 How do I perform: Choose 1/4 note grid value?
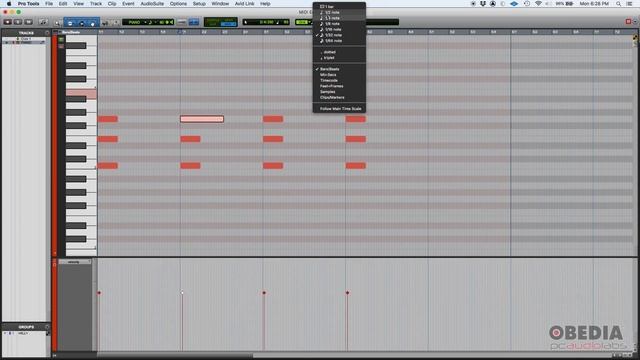point(339,18)
